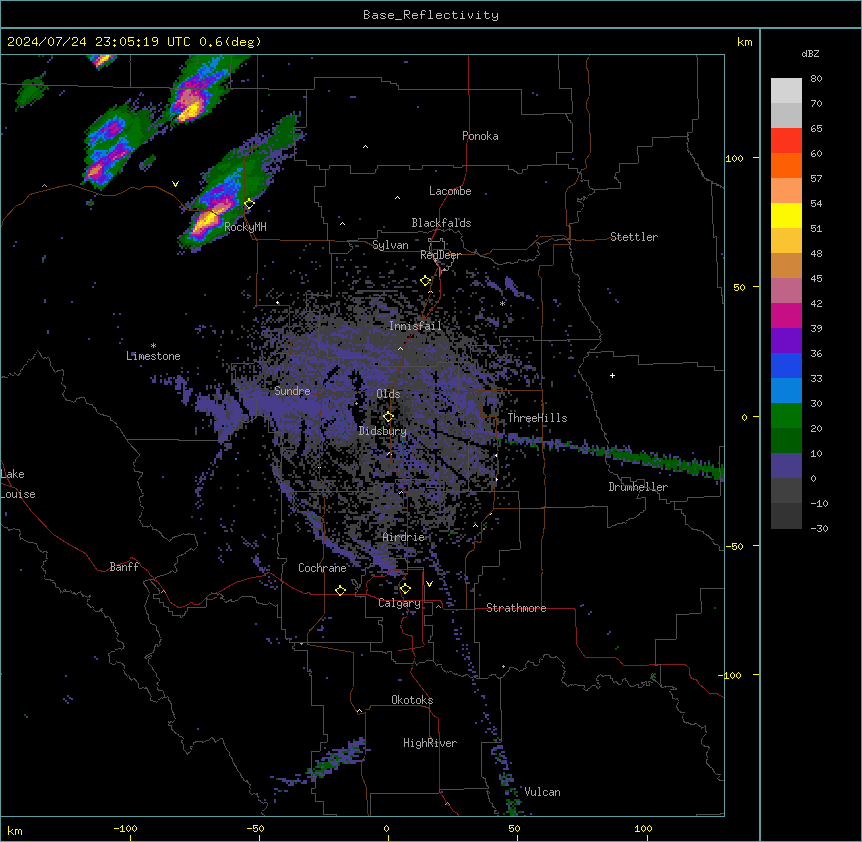This screenshot has height=842, width=862.
Task: Click the Banff label
Action: click(x=124, y=567)
